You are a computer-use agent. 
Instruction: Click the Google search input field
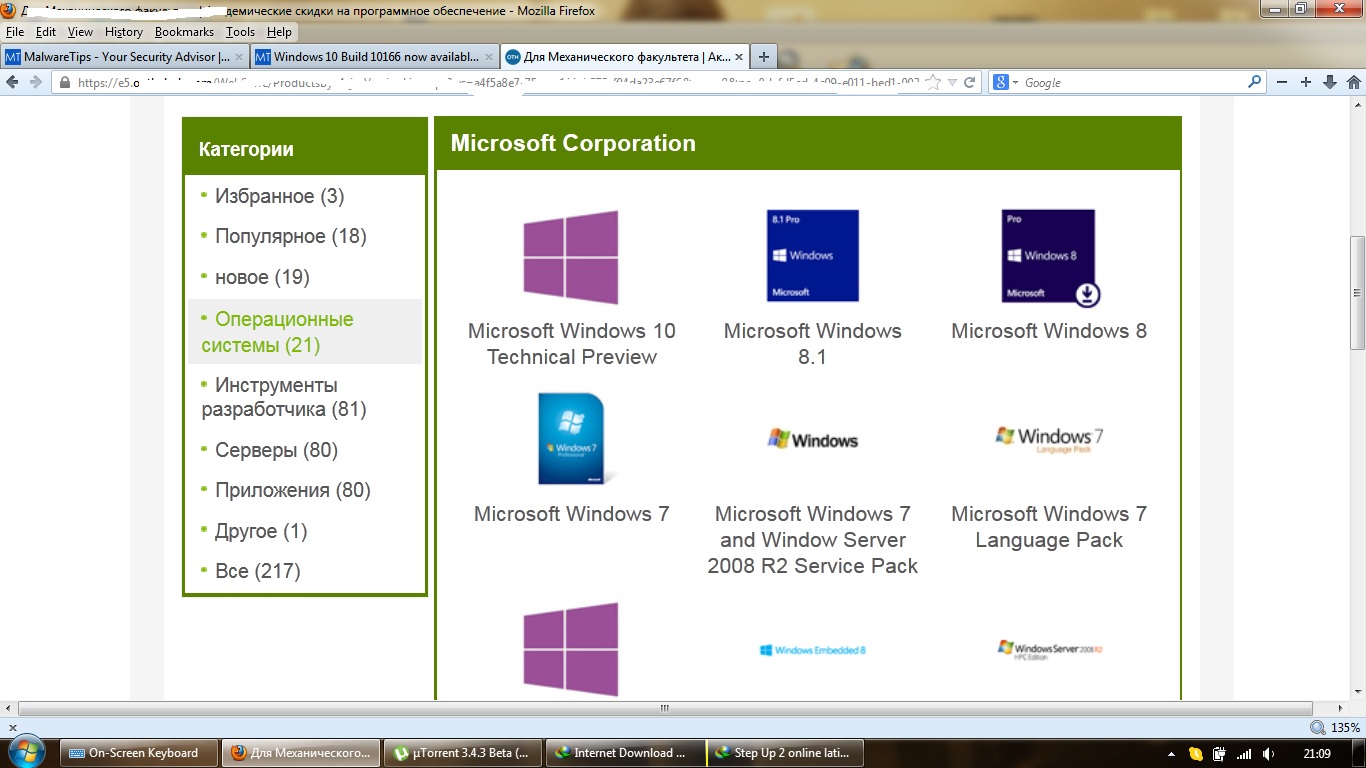pyautogui.click(x=1133, y=82)
